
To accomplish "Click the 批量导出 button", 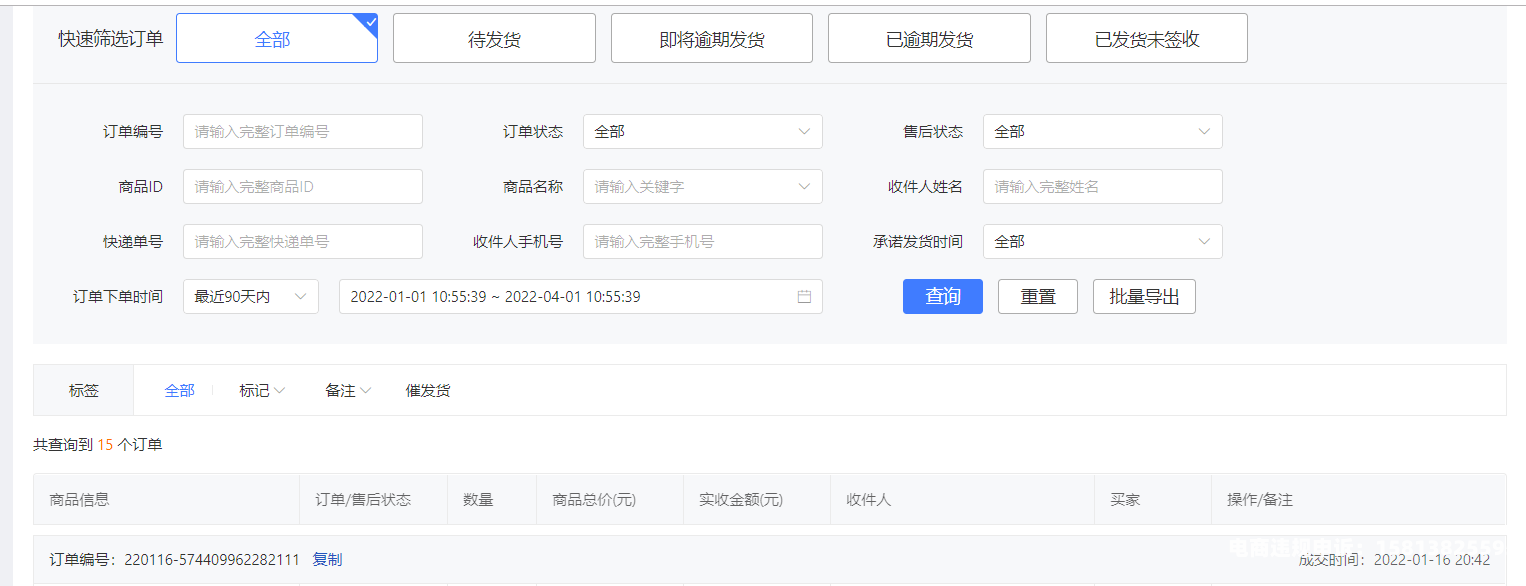I will [1144, 297].
